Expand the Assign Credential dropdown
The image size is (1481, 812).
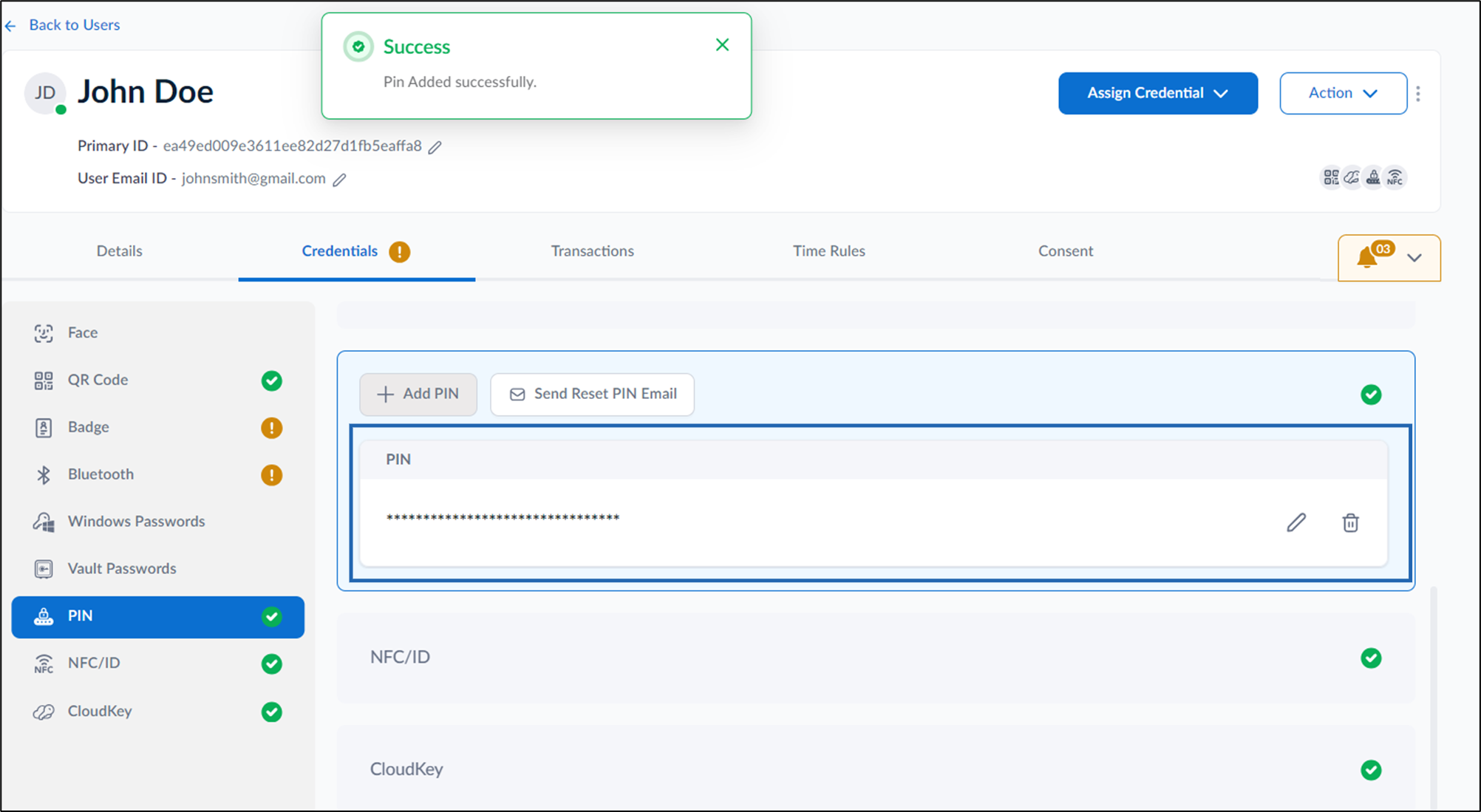[1158, 93]
